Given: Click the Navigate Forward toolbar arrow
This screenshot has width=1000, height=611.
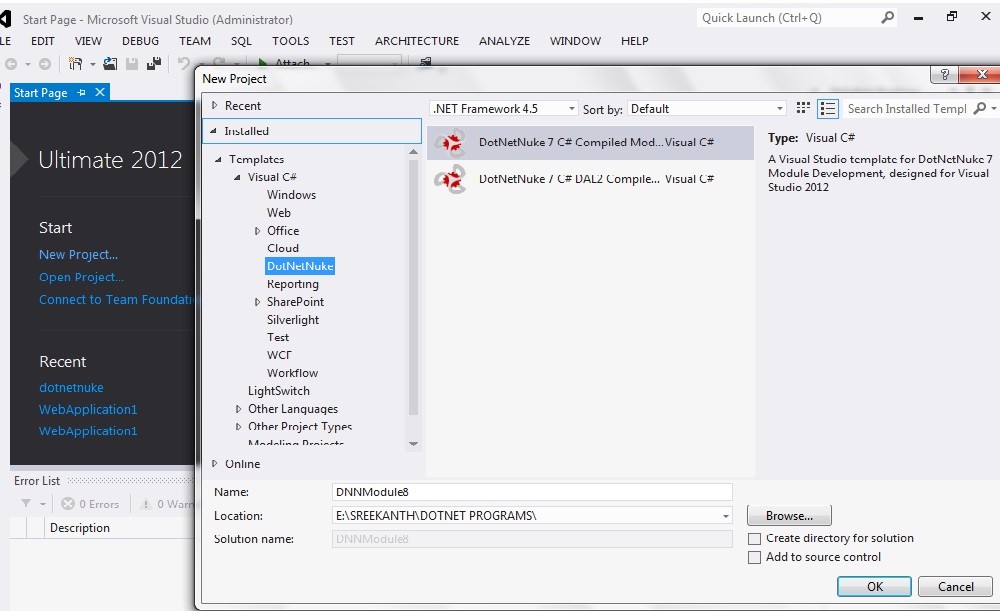Looking at the screenshot, I should [45, 64].
